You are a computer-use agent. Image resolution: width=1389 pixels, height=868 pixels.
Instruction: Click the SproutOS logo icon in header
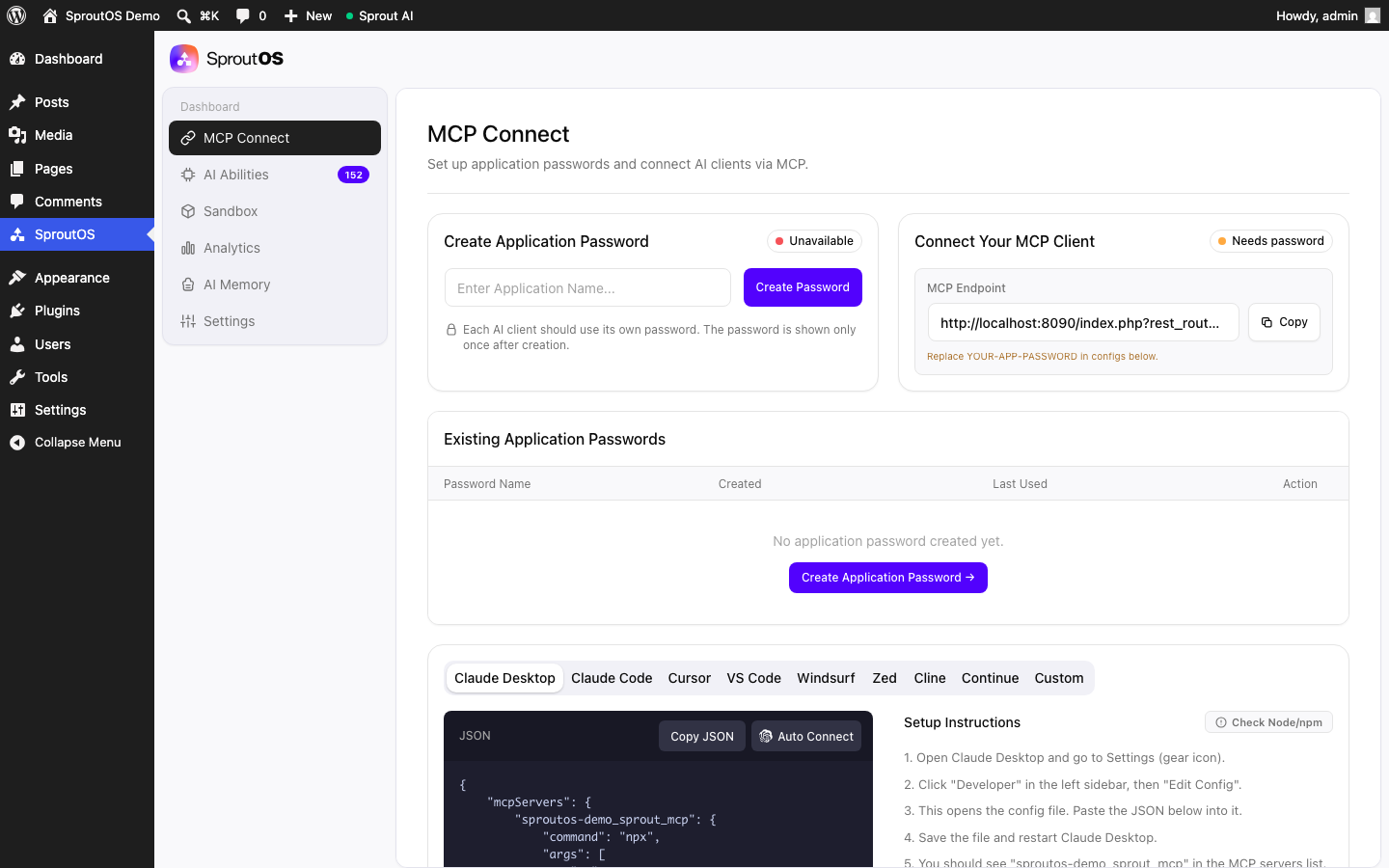(184, 59)
